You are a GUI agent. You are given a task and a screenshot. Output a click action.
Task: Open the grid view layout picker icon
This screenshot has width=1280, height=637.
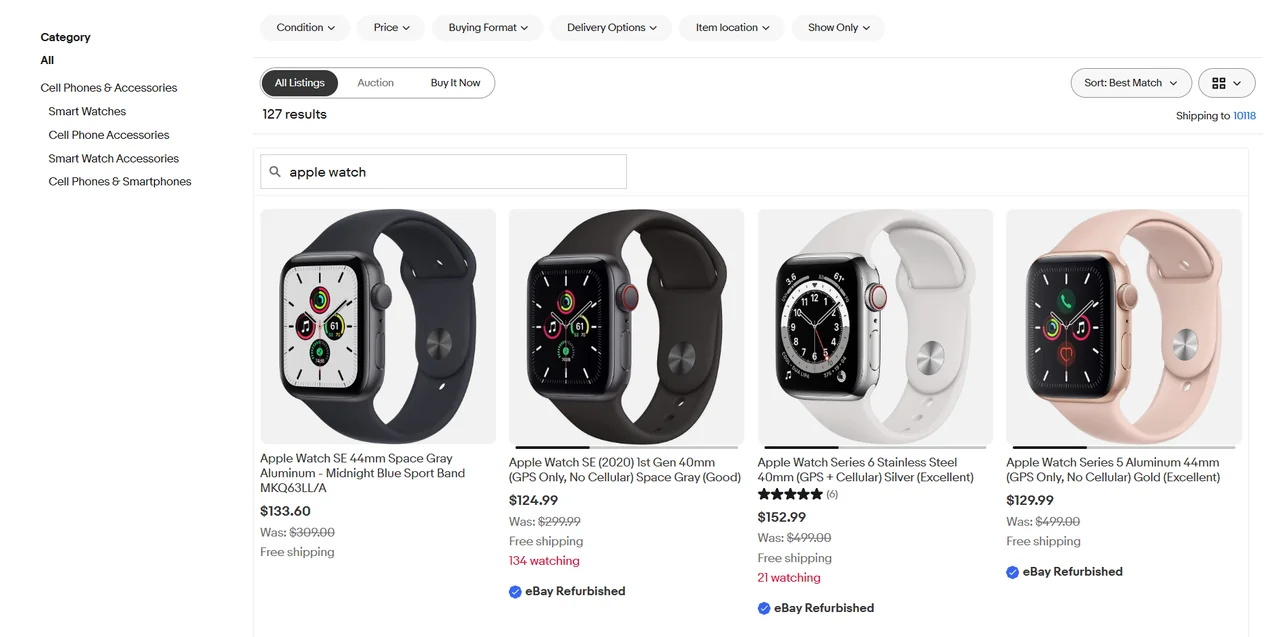coord(1219,83)
